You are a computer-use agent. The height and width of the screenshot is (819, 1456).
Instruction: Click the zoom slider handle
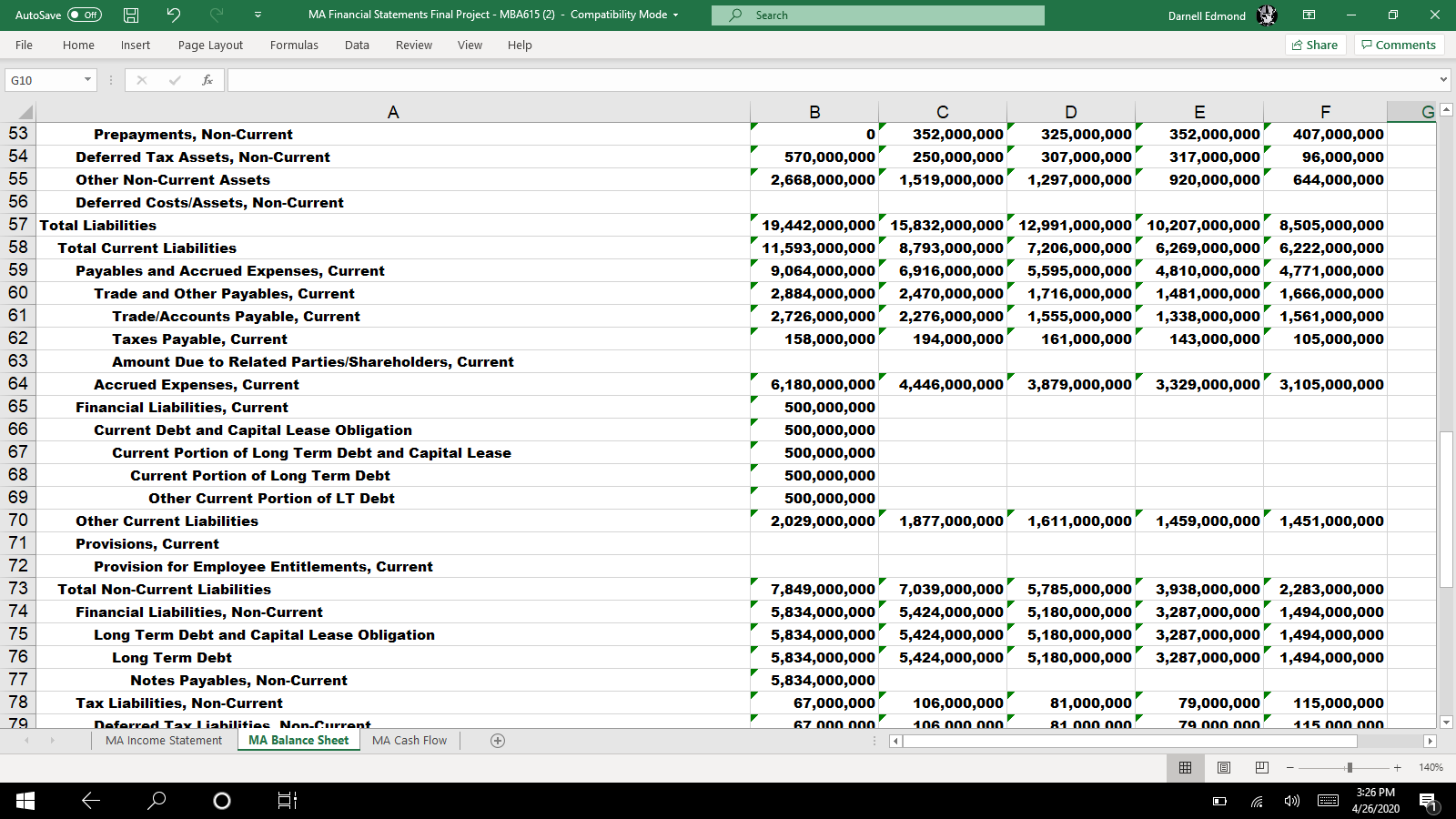coord(1350,767)
